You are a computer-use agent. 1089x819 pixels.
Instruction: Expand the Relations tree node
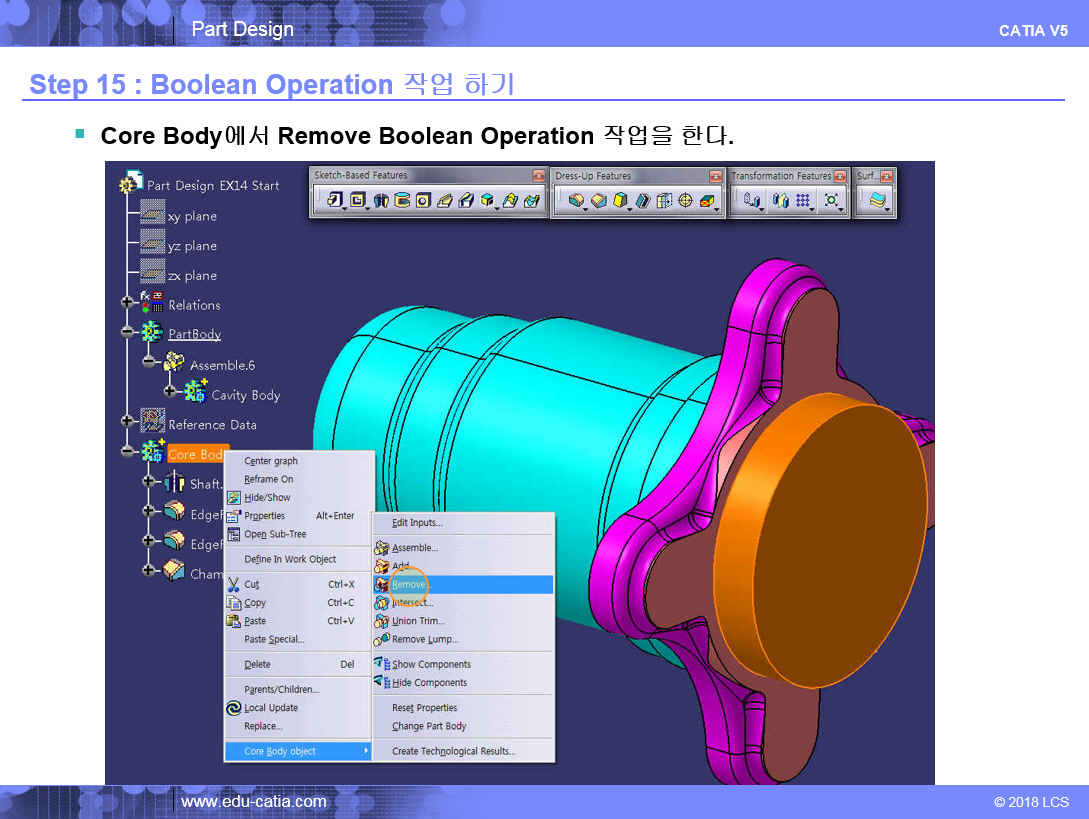coord(127,303)
